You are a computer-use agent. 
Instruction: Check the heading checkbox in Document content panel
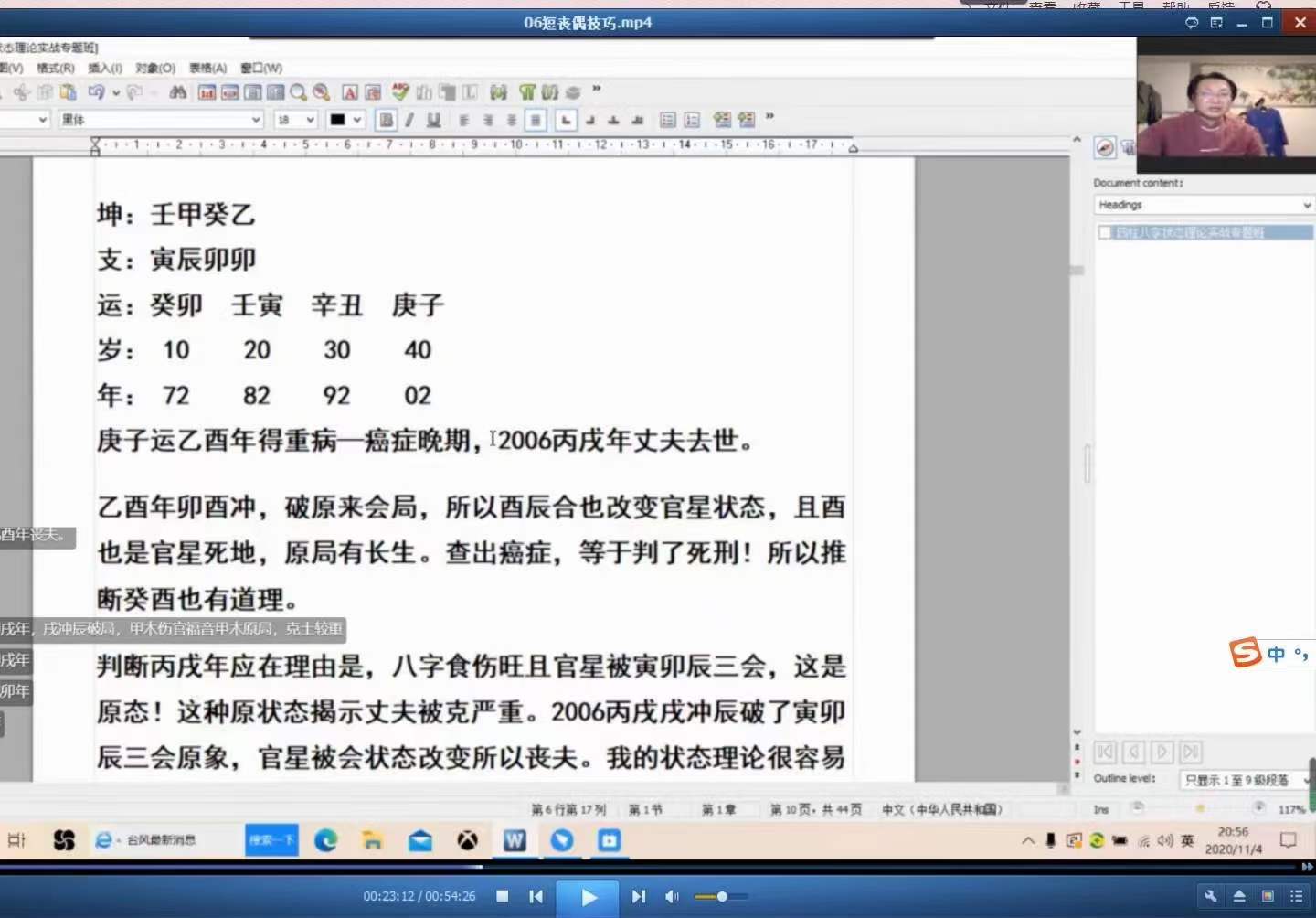pos(1104,233)
